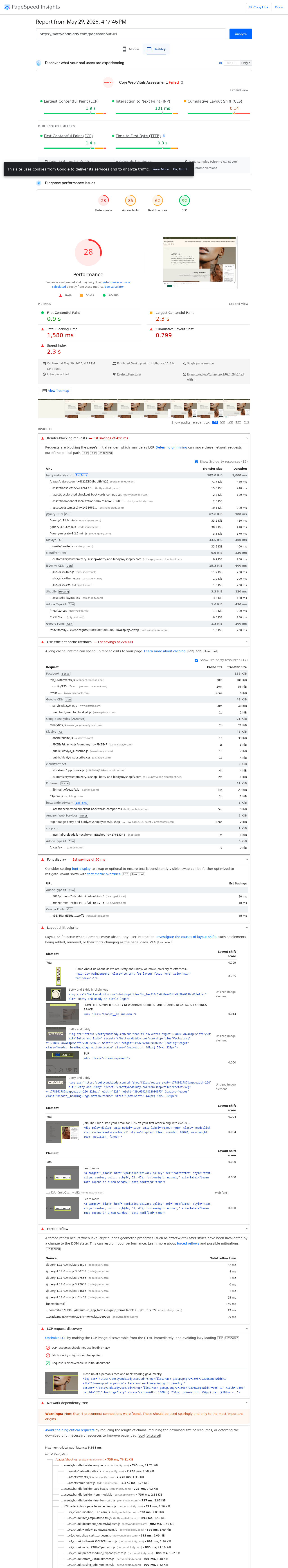Click the blue Analyze button
The width and height of the screenshot is (288, 1568).
click(x=241, y=34)
